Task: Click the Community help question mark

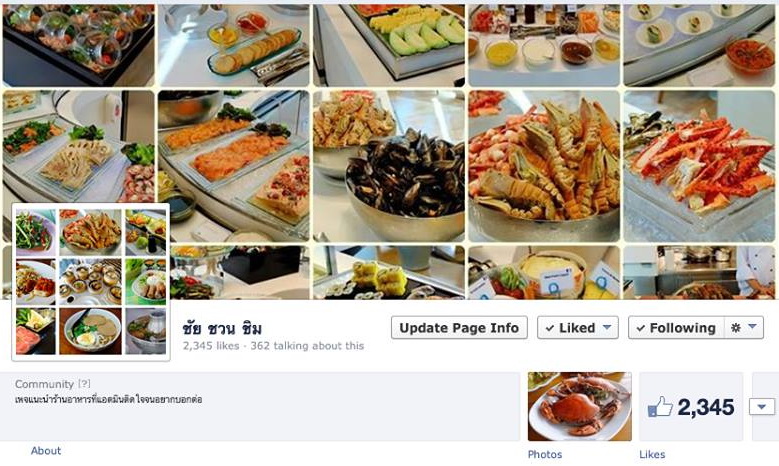Action: point(84,384)
